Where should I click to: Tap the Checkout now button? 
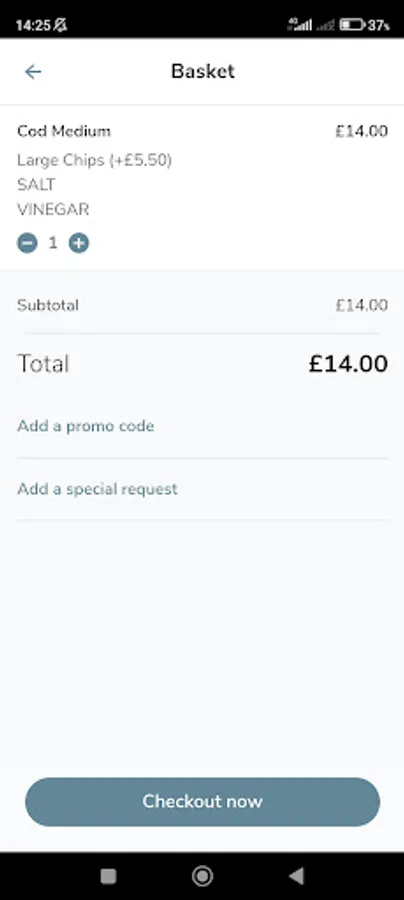[203, 802]
